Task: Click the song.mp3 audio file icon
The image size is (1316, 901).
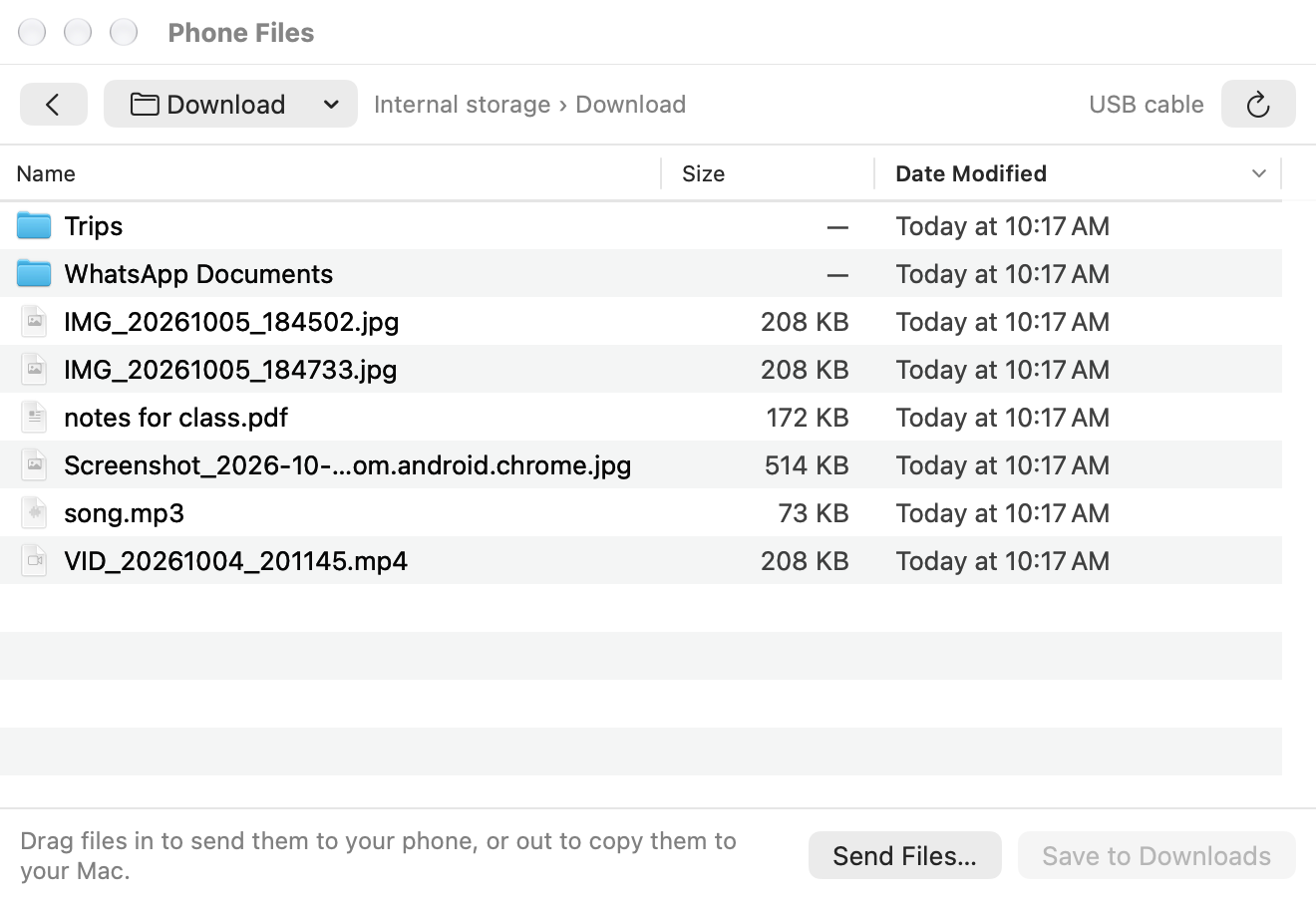Action: (x=35, y=512)
